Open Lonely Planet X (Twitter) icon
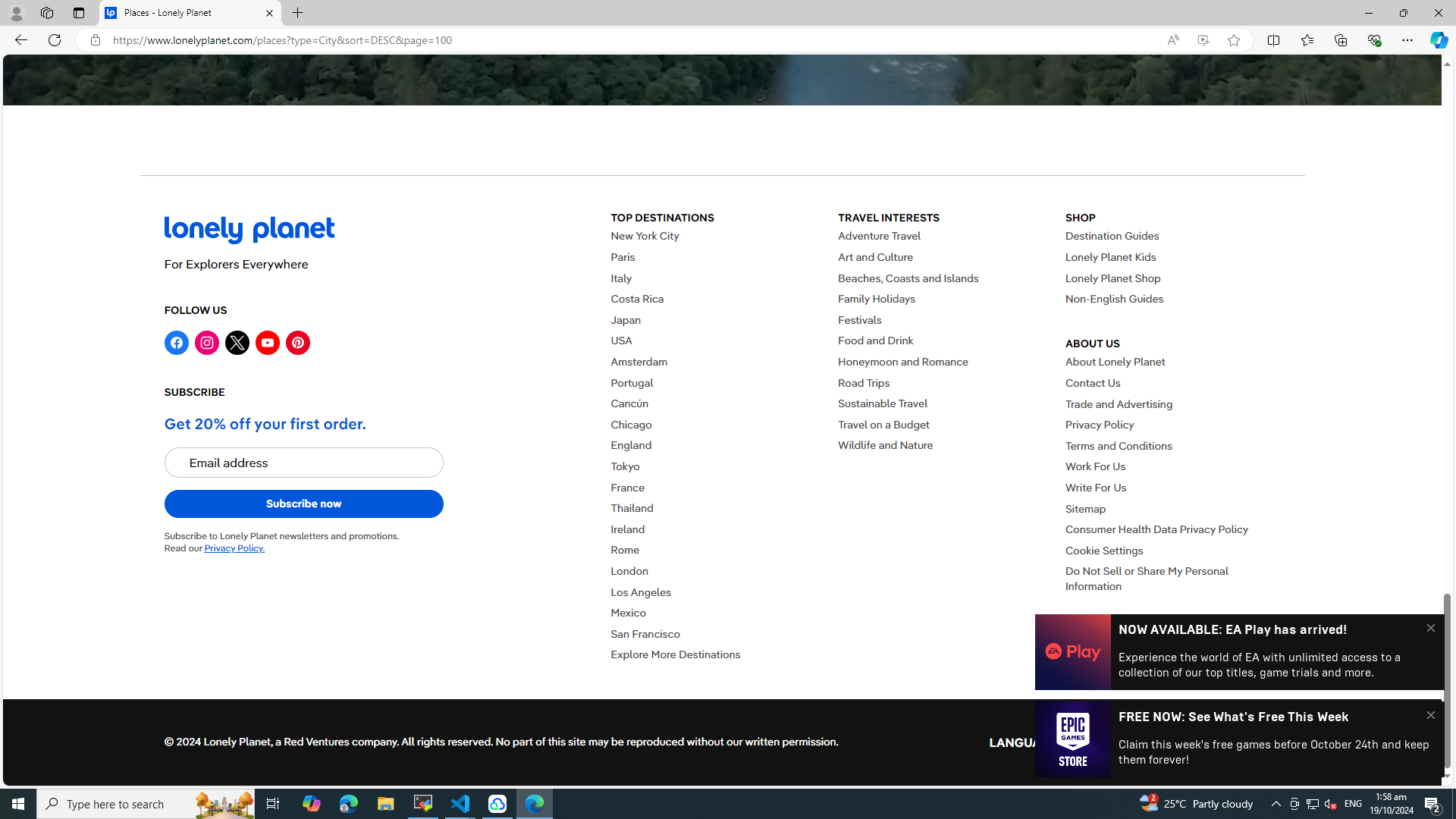1456x819 pixels. coord(237,343)
